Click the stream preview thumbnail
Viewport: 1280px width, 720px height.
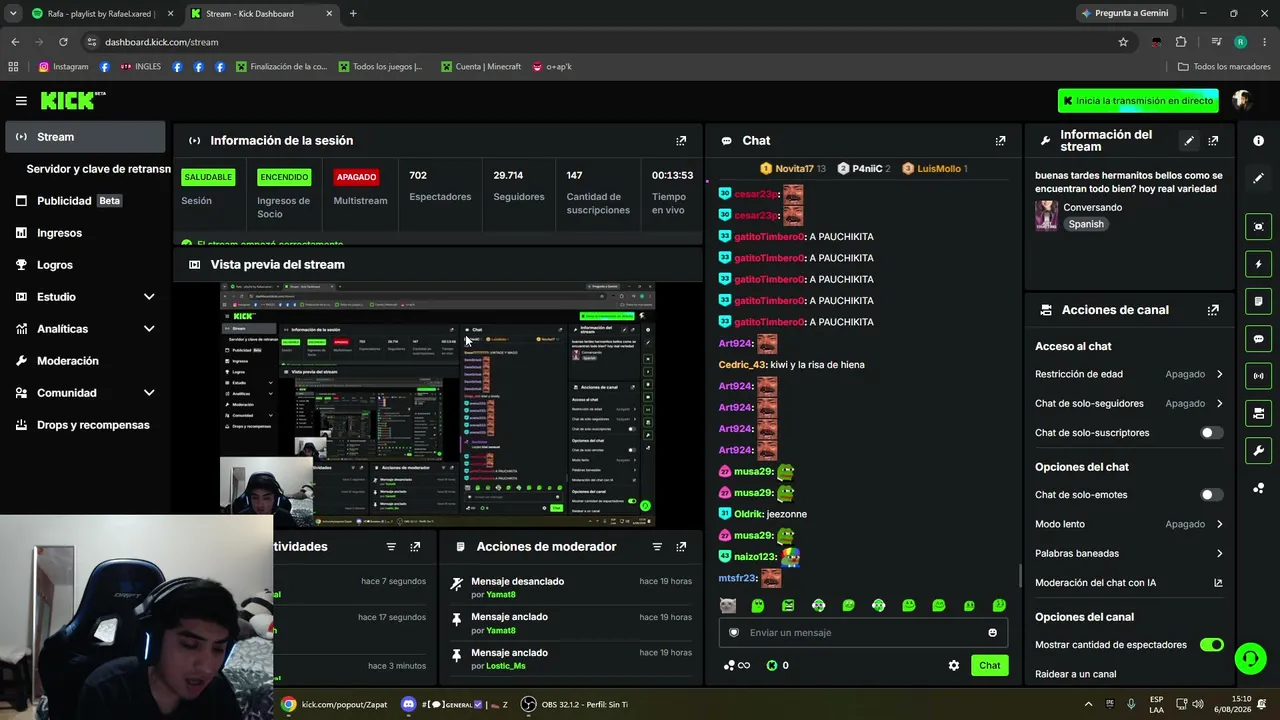coord(437,405)
